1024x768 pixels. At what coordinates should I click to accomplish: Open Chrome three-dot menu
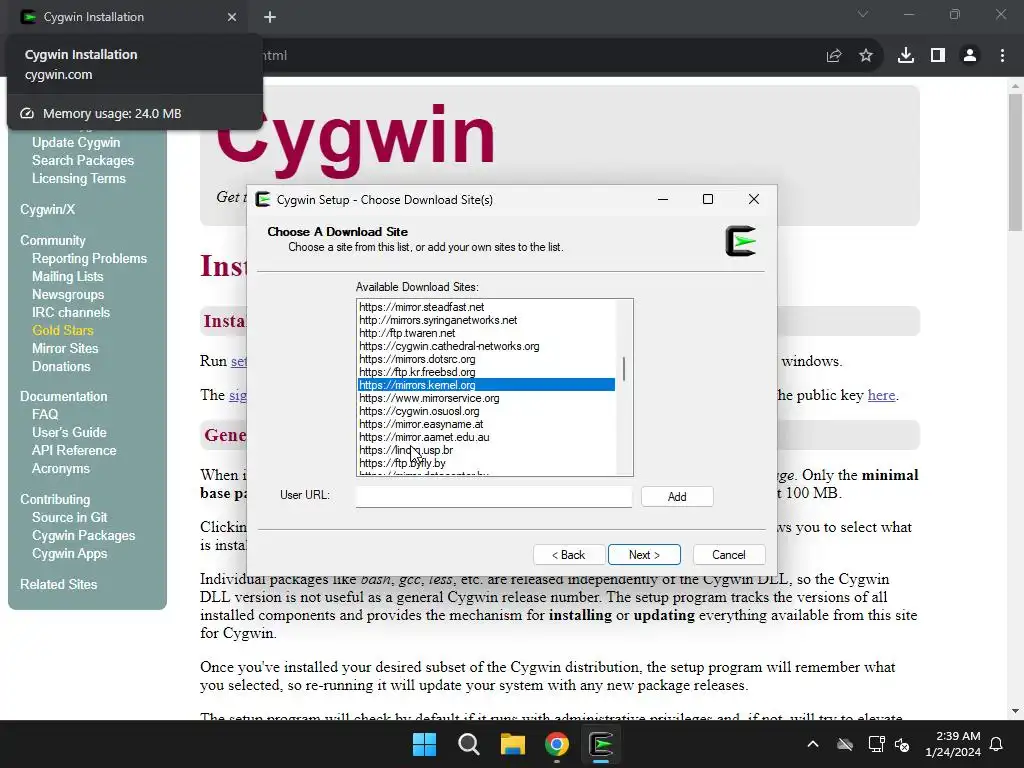pyautogui.click(x=1002, y=56)
